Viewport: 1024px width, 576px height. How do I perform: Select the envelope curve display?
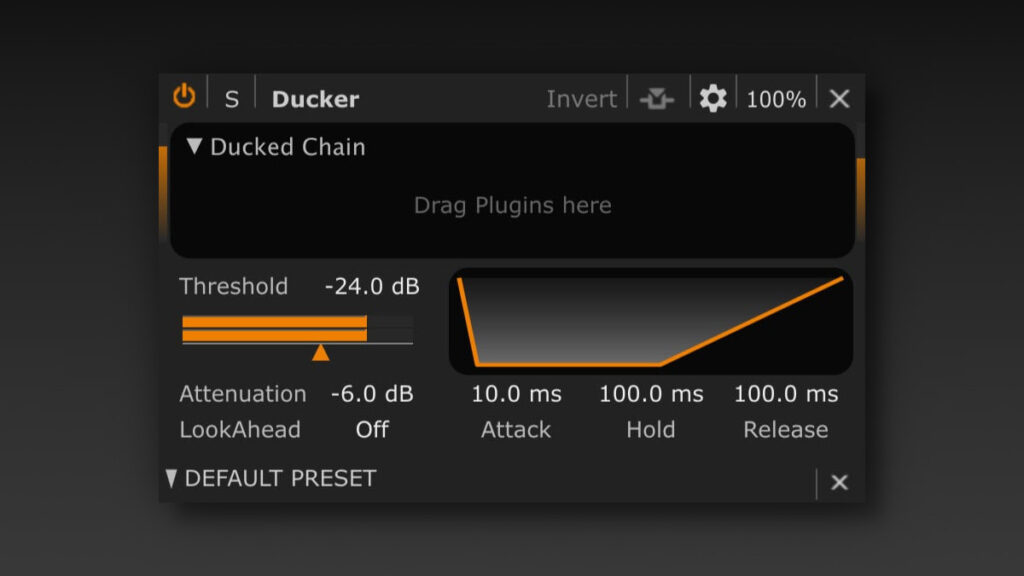click(650, 320)
